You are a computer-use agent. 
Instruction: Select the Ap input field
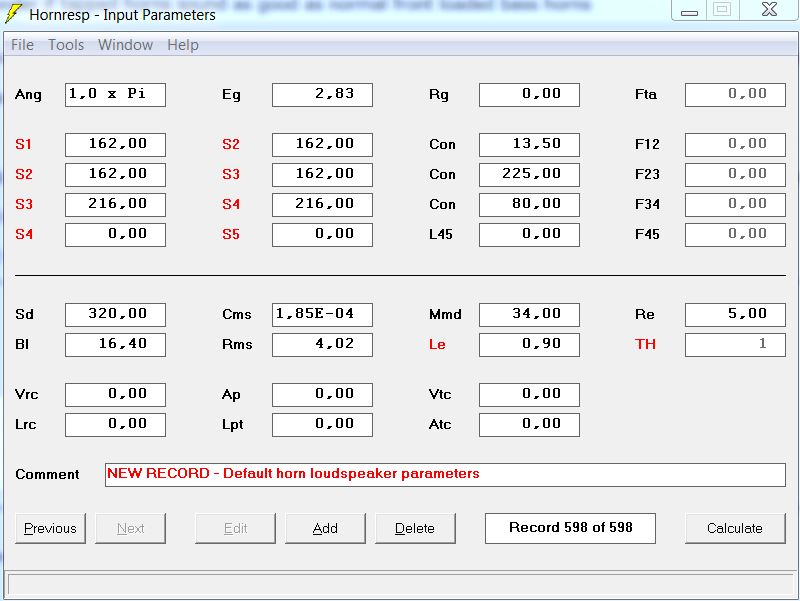[x=322, y=395]
